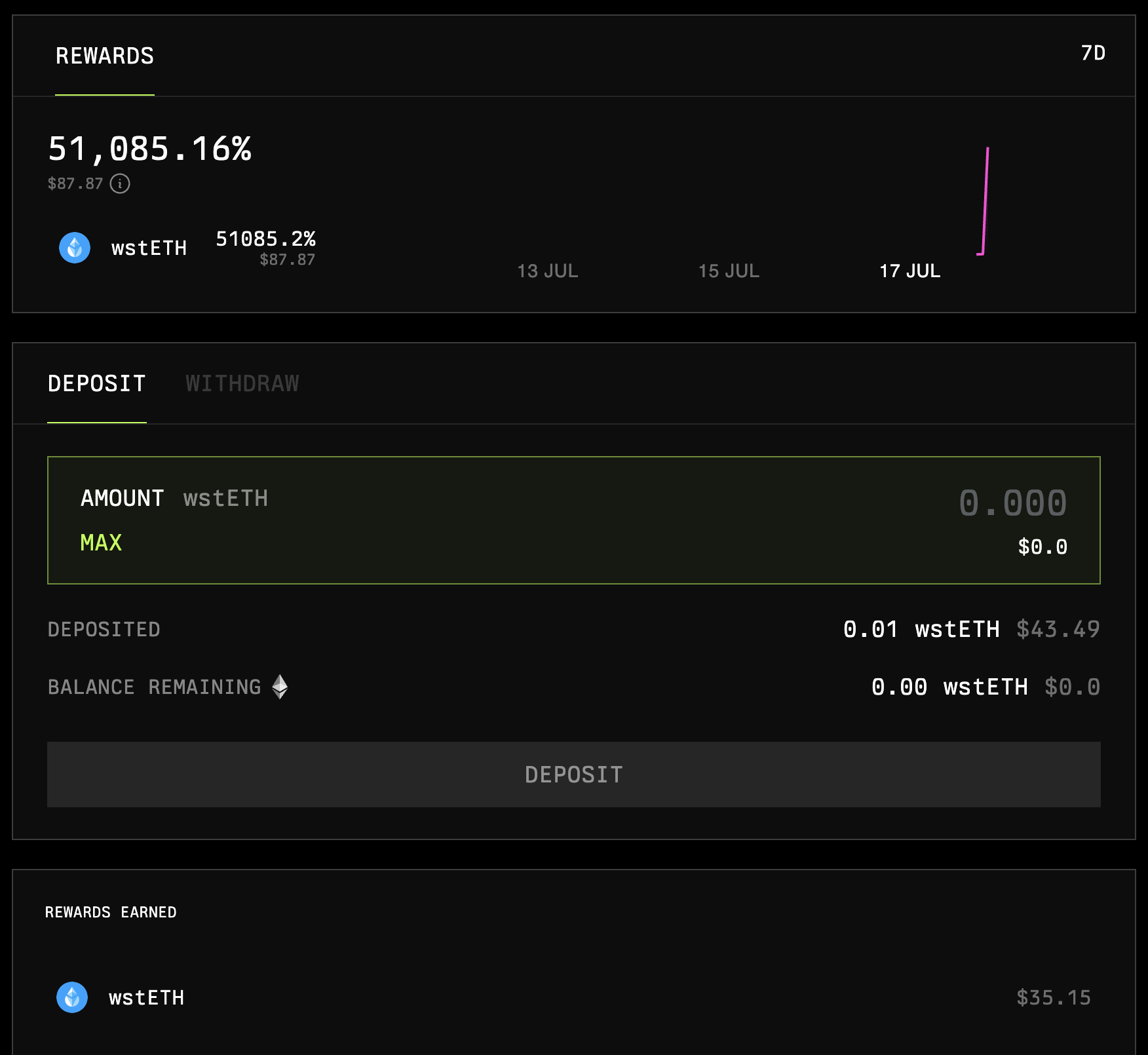
Task: Click MAX to fill maximum amount
Action: tap(100, 543)
